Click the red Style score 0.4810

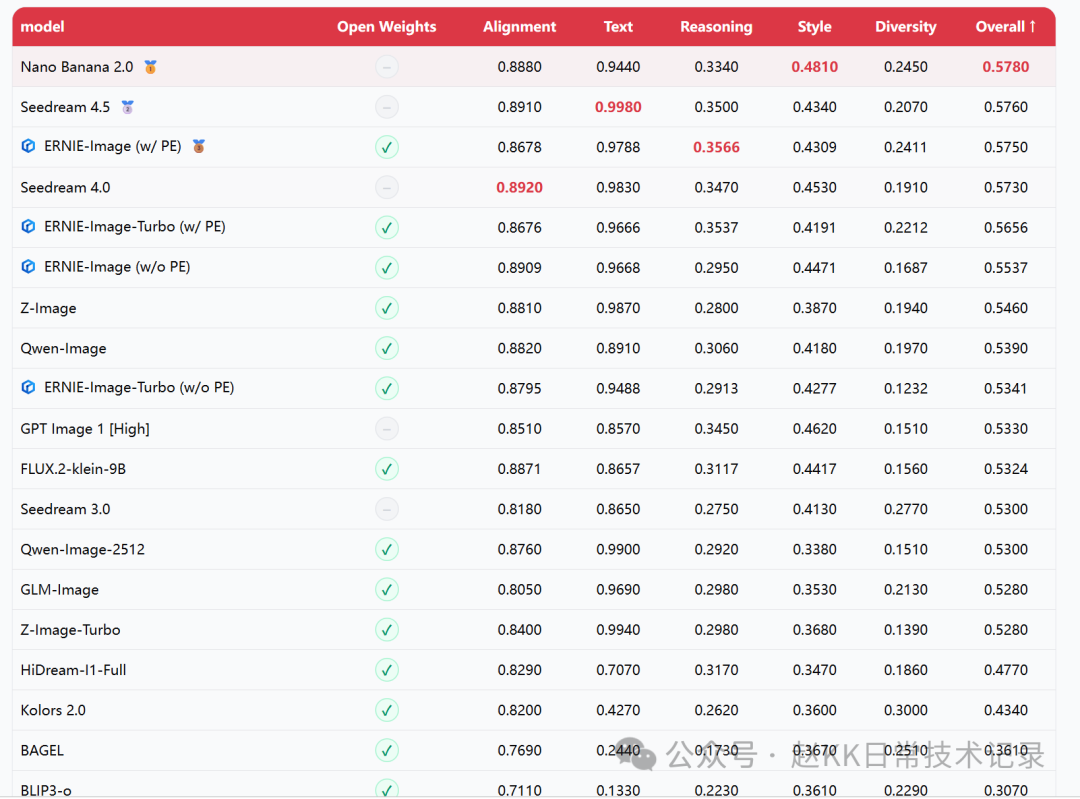tap(814, 67)
